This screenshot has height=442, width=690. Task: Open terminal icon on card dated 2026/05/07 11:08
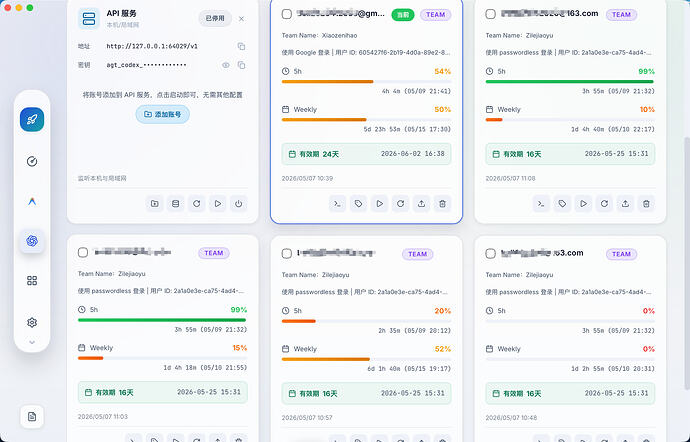pos(541,204)
